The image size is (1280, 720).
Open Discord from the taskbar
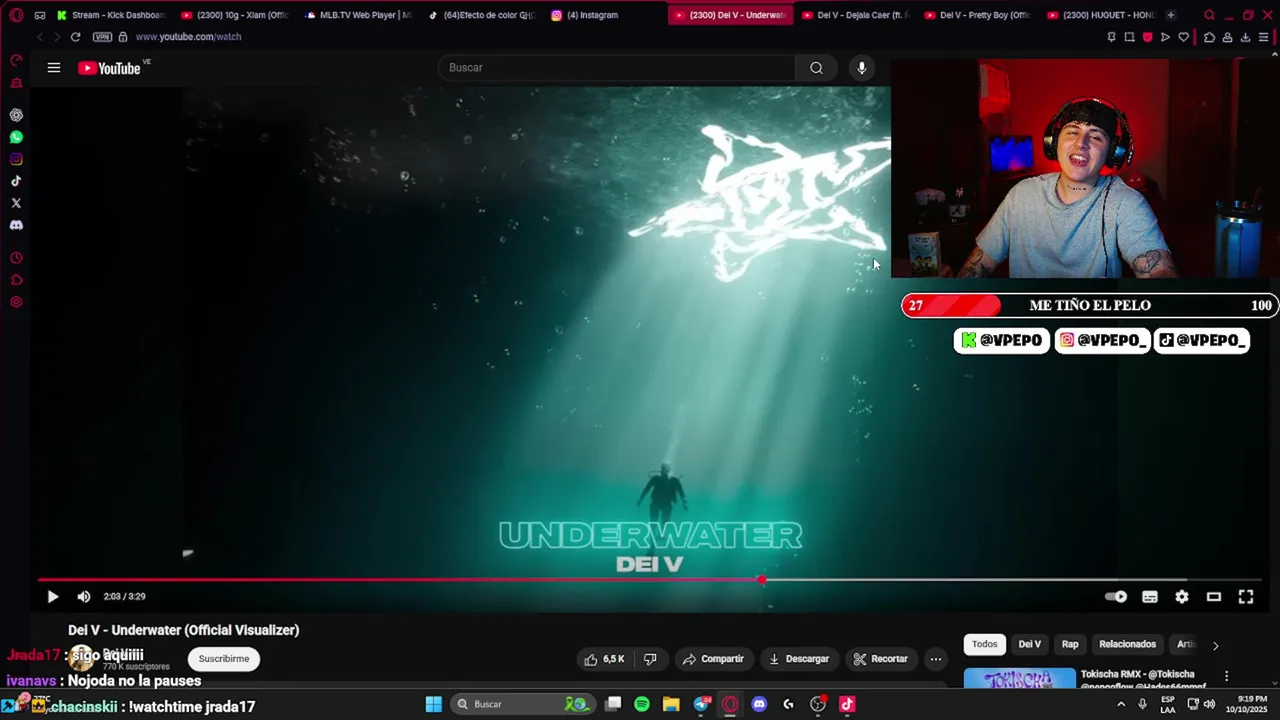pyautogui.click(x=759, y=704)
